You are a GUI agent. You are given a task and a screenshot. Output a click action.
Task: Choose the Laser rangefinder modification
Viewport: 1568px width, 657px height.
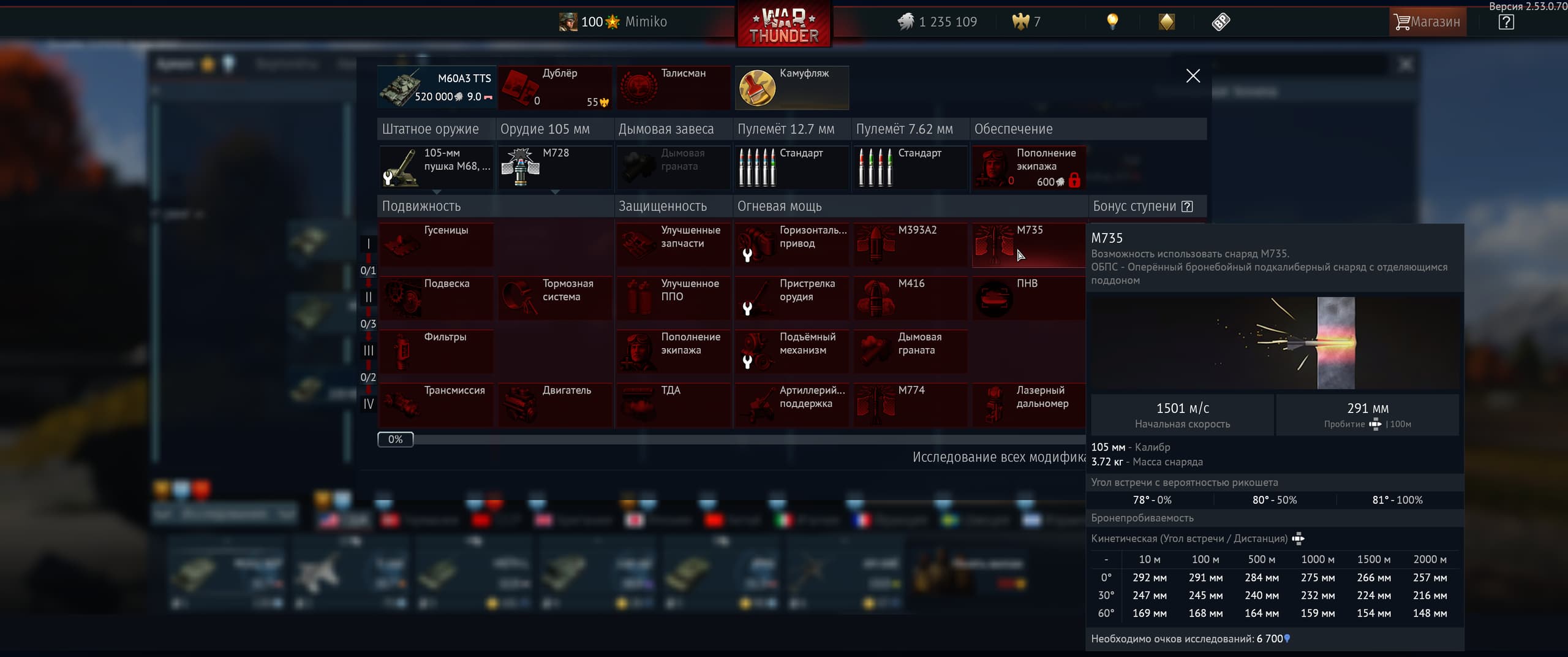[1028, 404]
